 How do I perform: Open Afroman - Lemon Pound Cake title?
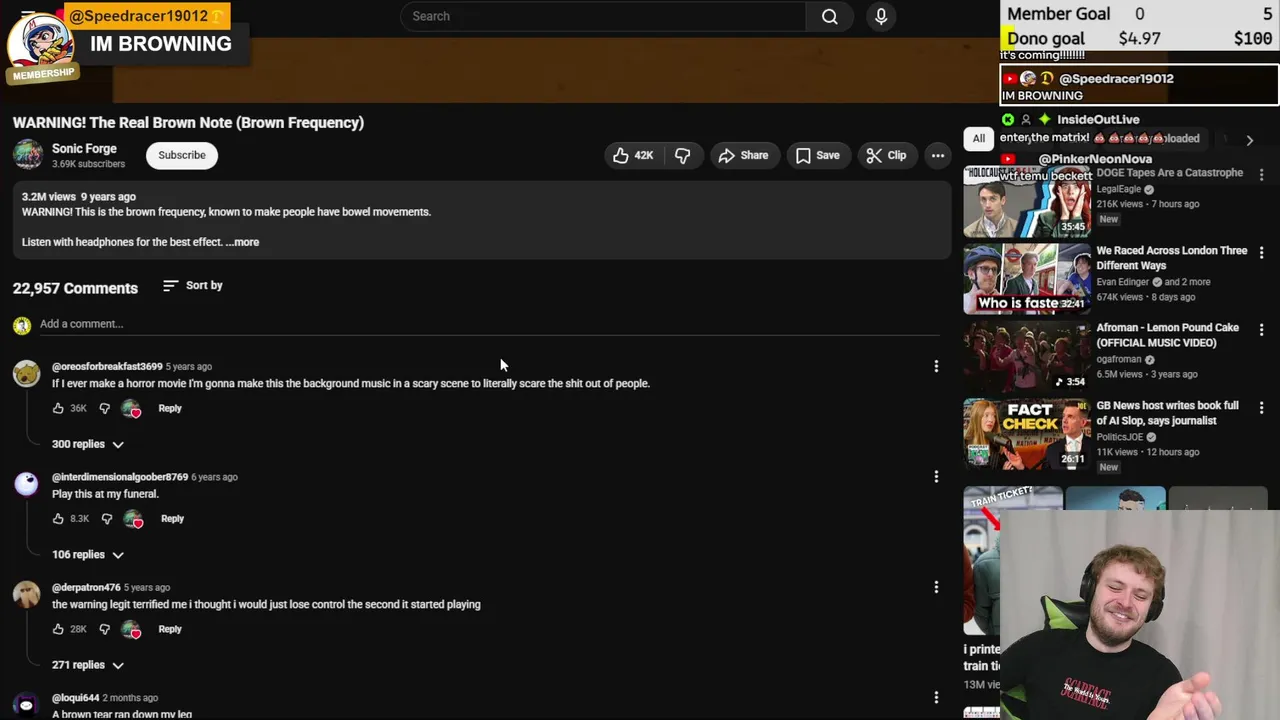pos(1168,335)
